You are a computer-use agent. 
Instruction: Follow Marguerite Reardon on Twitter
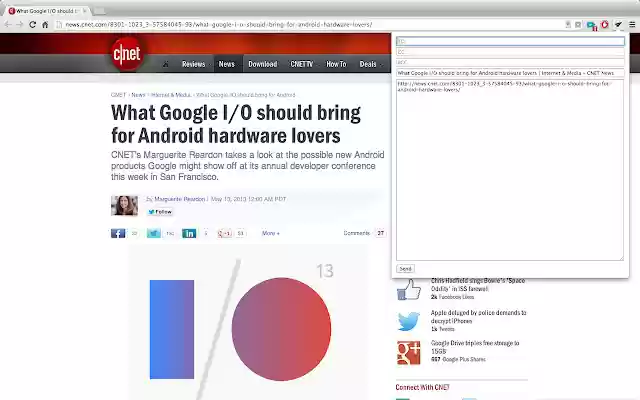click(x=160, y=212)
